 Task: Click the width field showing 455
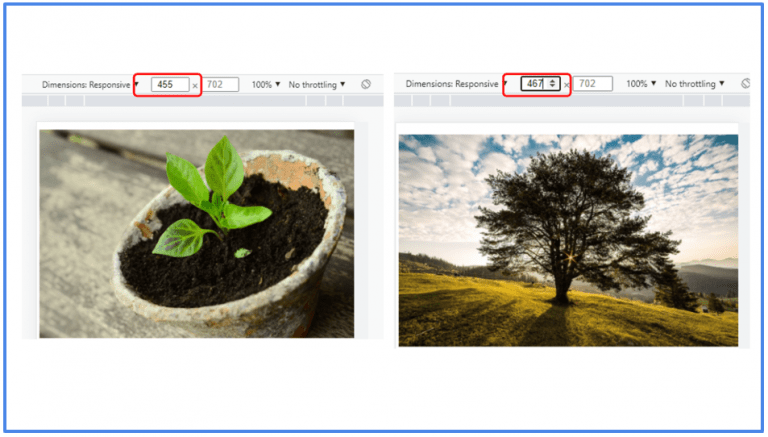[168, 85]
